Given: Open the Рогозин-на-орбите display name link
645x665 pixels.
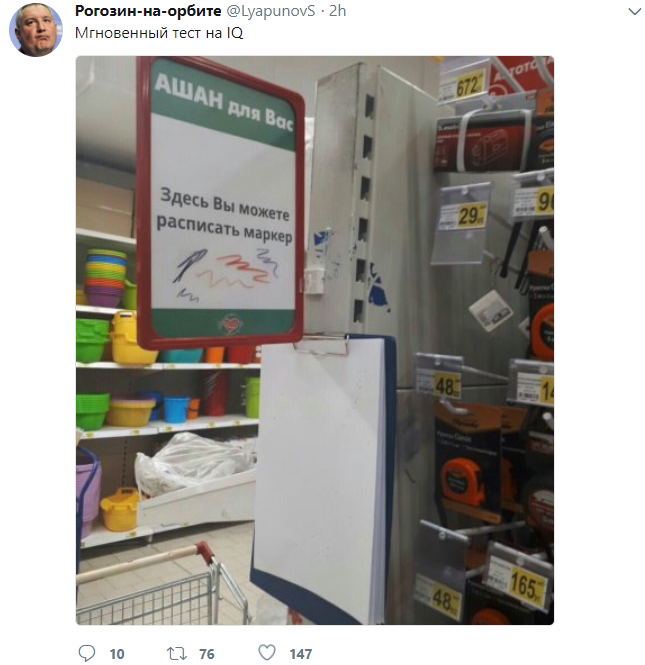Looking at the screenshot, I should tap(148, 11).
